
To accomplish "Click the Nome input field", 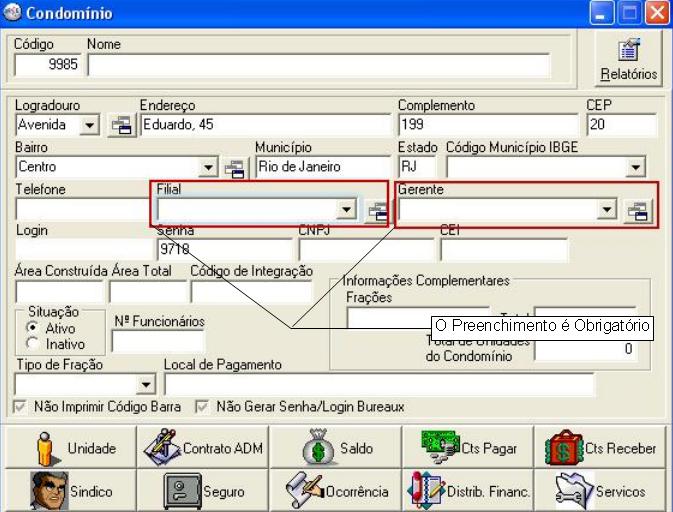I will point(318,65).
